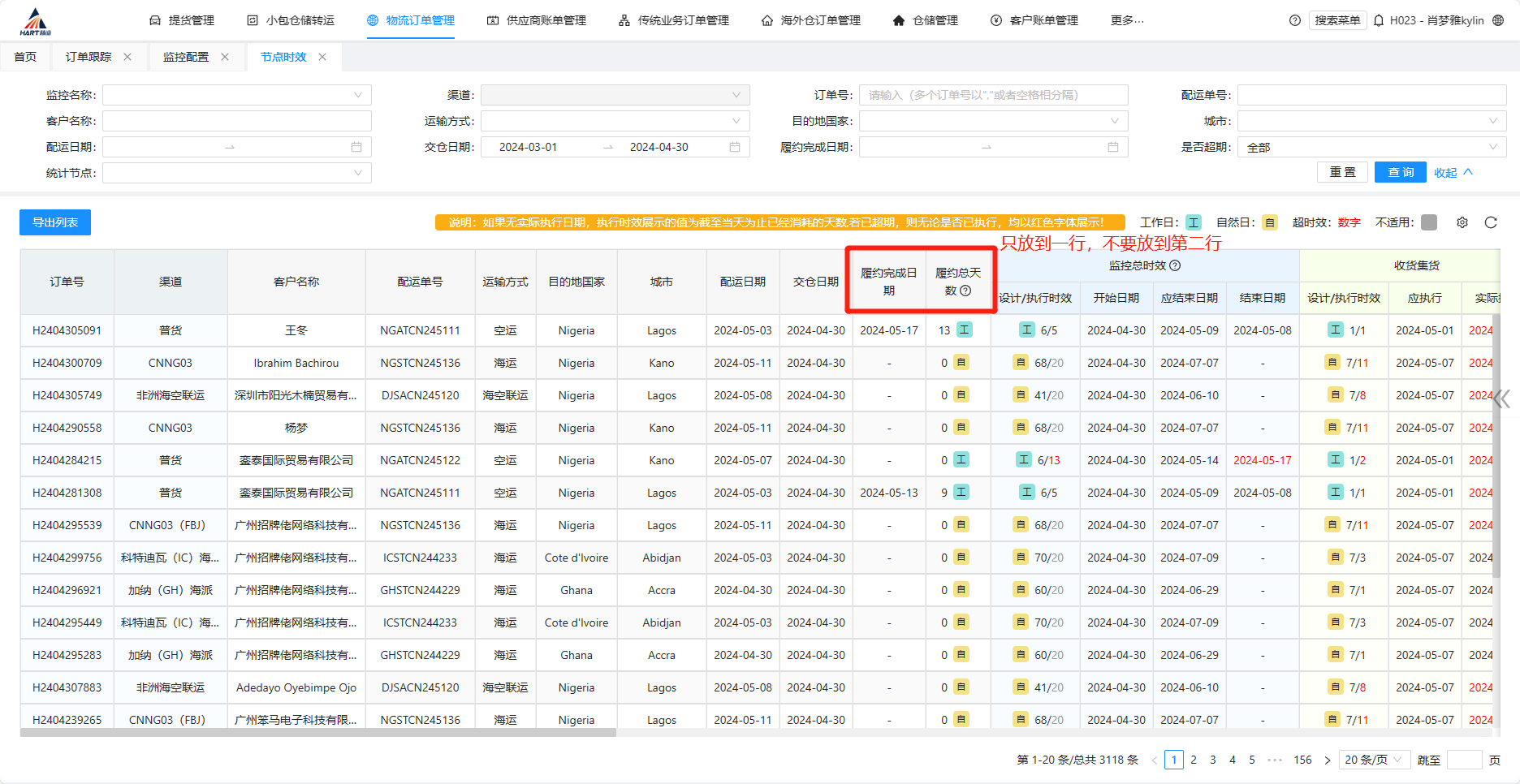Click the 导出列表 button
This screenshot has width=1520, height=784.
(55, 222)
